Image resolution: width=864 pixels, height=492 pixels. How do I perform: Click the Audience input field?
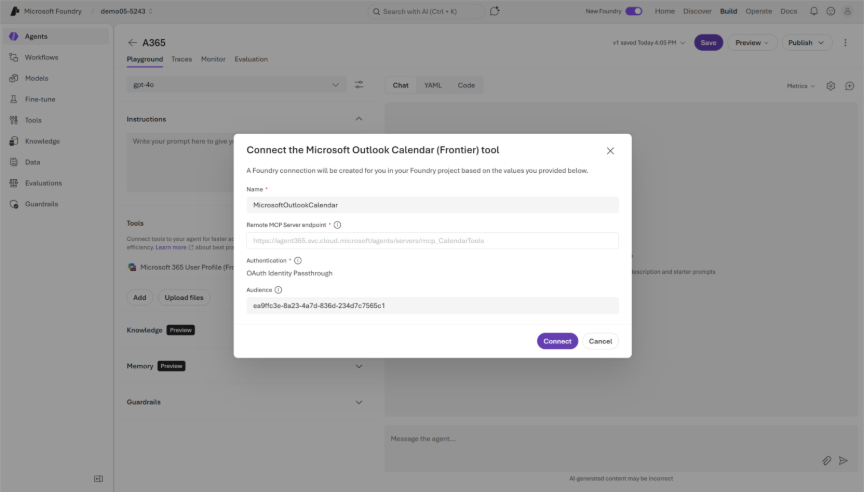[x=433, y=306]
